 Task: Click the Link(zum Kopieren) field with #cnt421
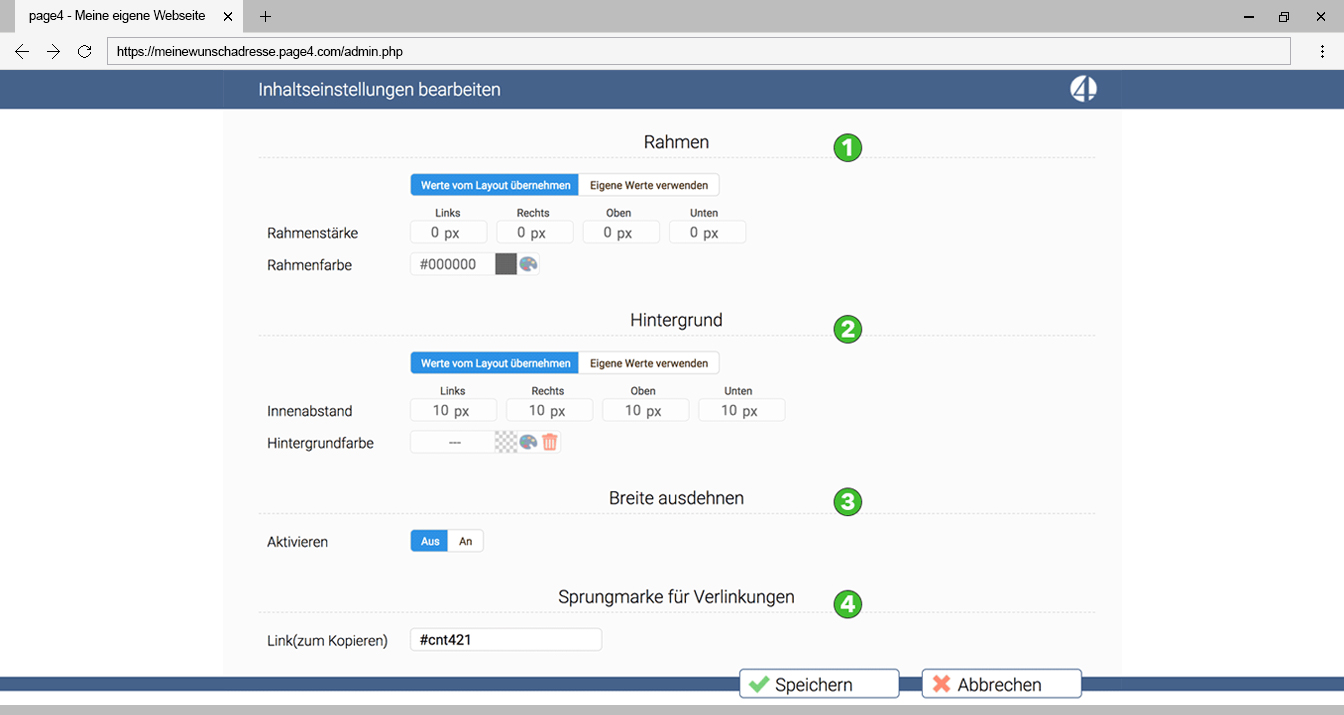(x=505, y=640)
